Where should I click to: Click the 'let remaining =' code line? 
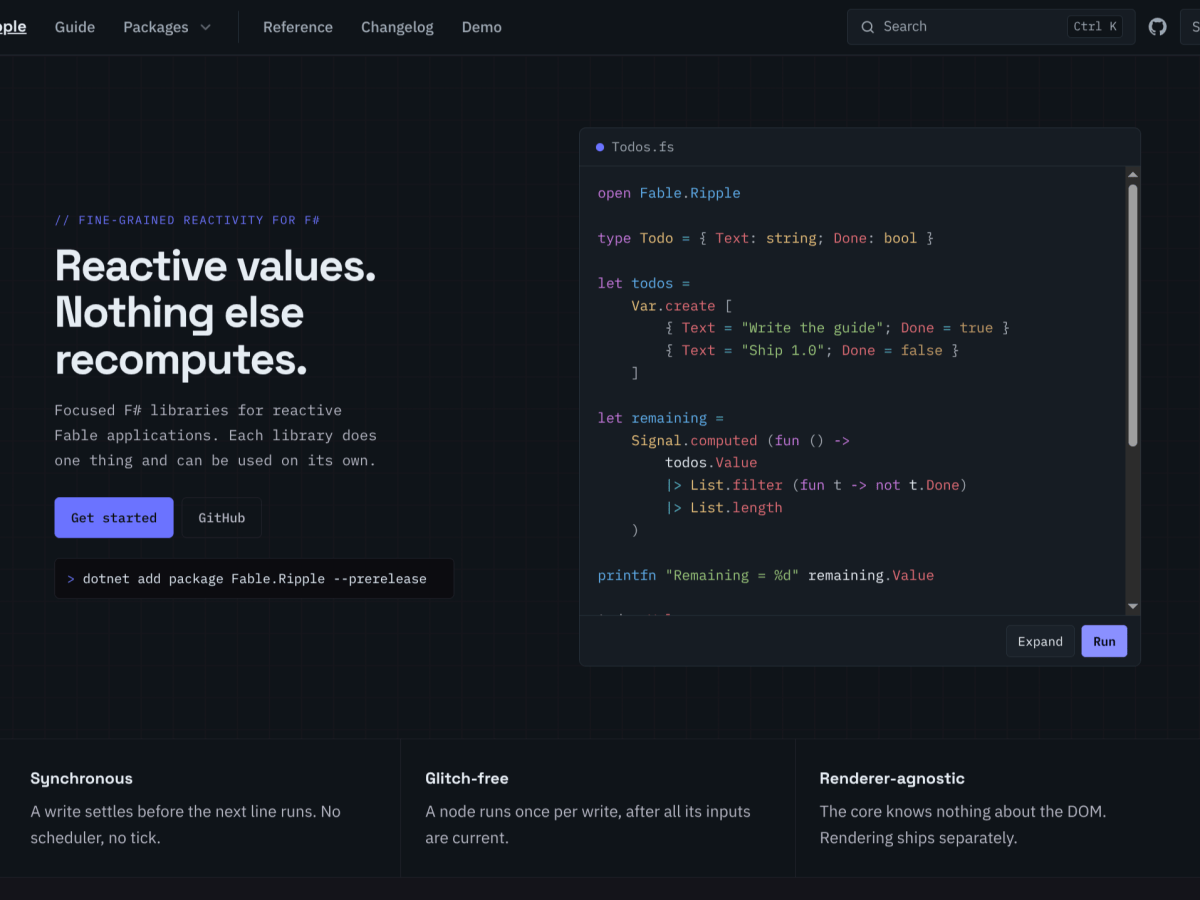click(660, 418)
